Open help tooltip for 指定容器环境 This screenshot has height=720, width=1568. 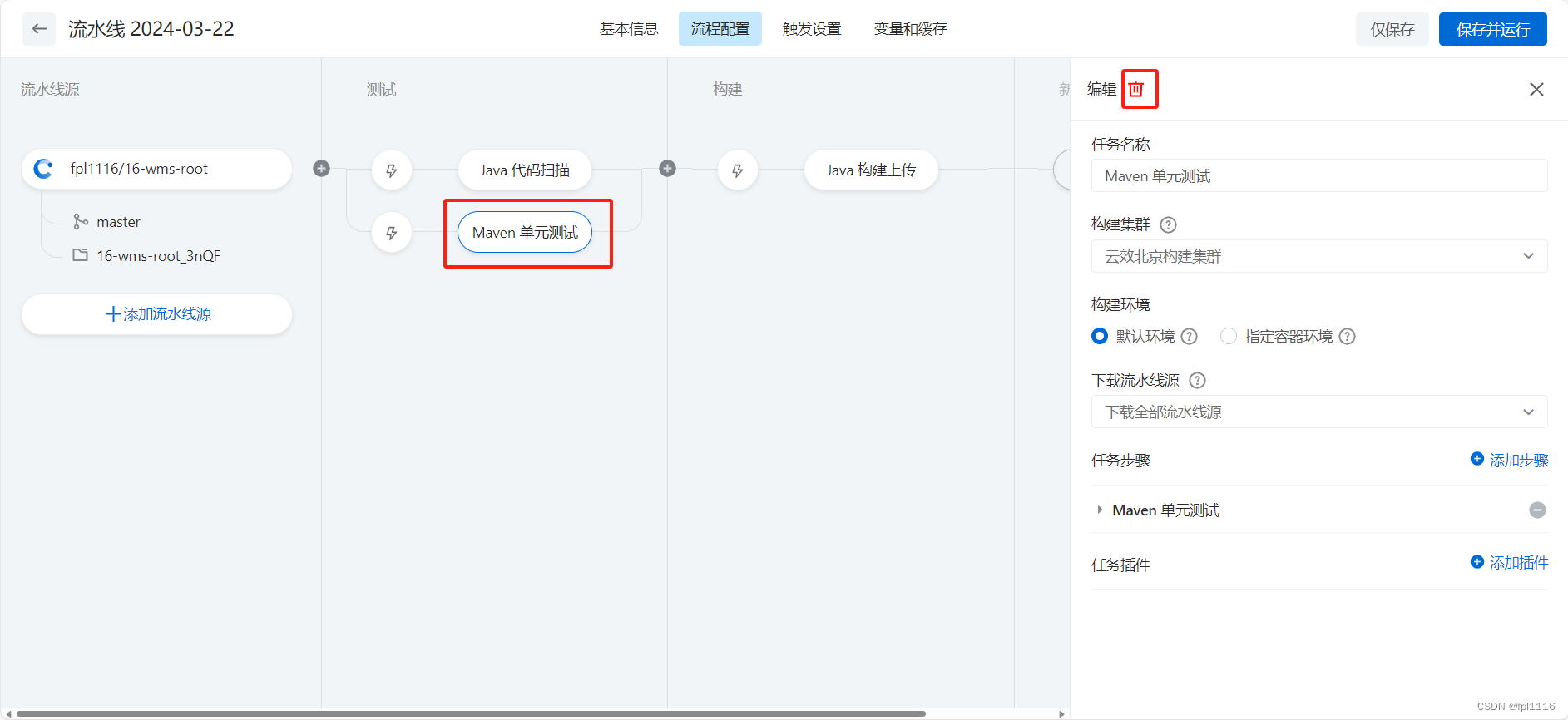[1348, 336]
